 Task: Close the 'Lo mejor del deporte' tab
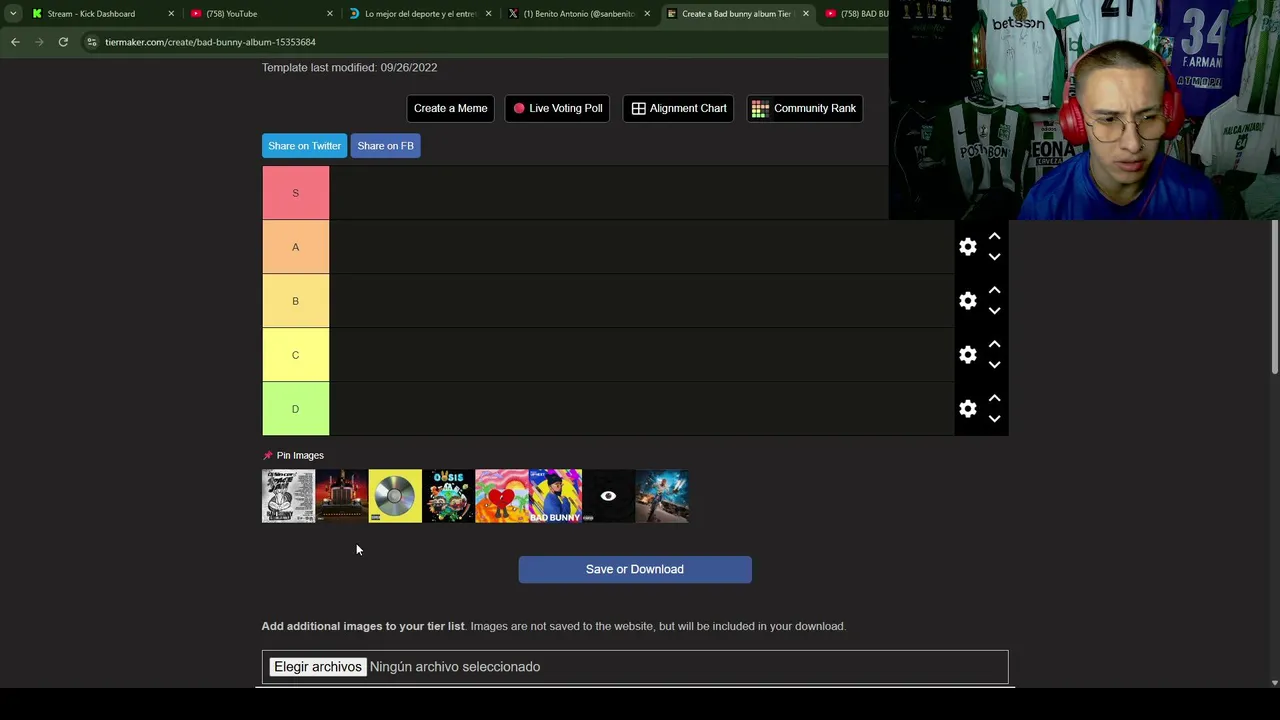click(488, 14)
